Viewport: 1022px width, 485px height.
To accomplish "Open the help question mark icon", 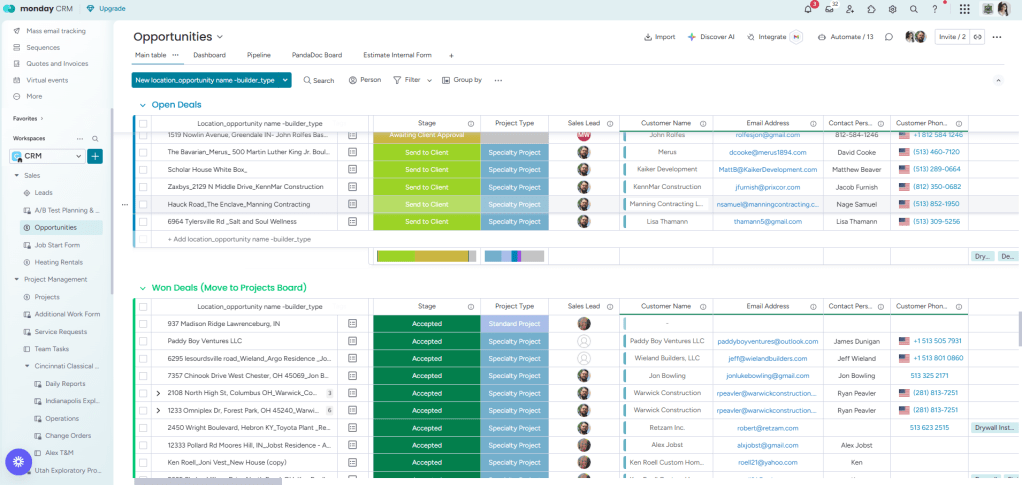I will [935, 9].
